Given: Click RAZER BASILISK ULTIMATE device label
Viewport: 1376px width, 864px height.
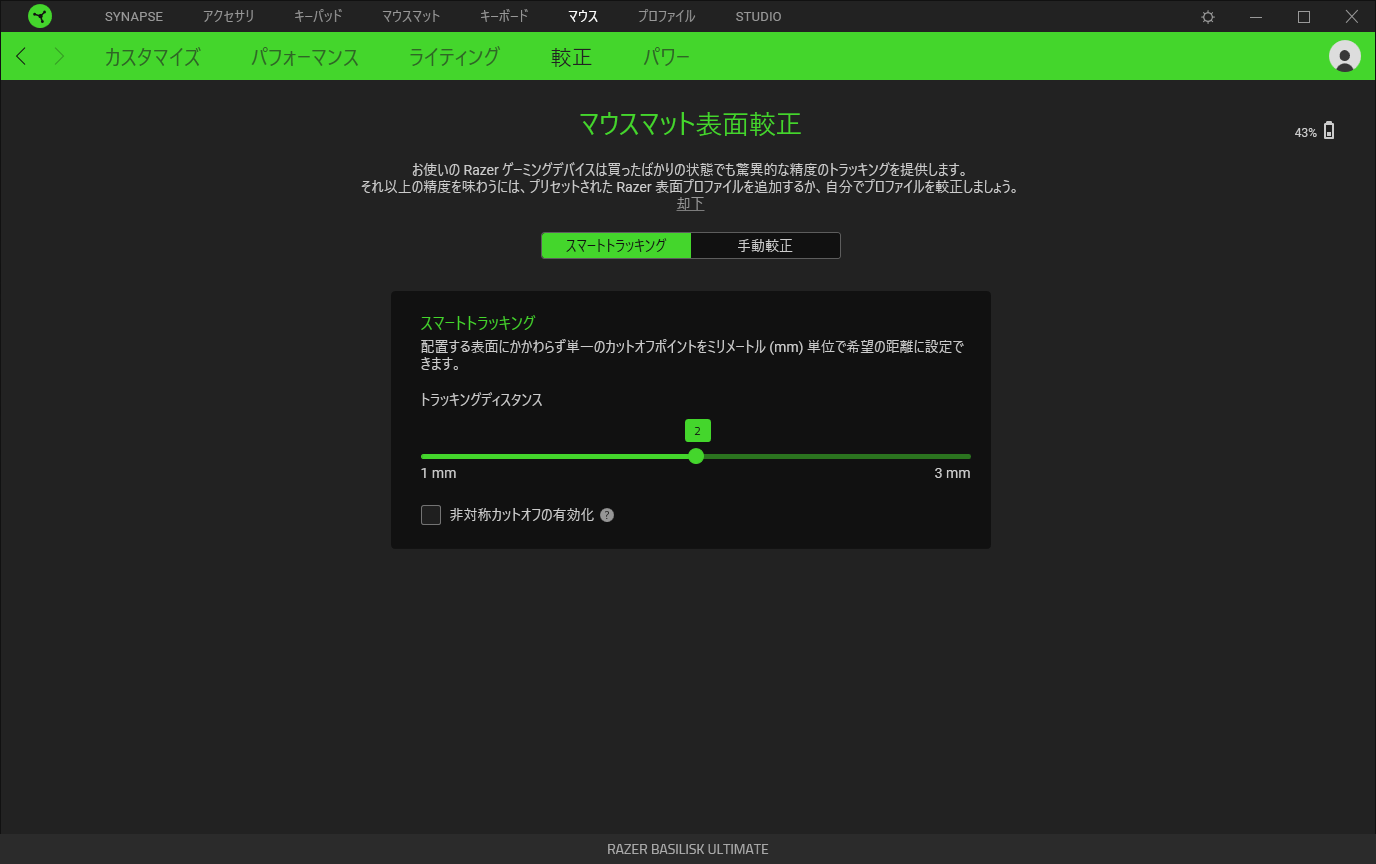Looking at the screenshot, I should pyautogui.click(x=688, y=849).
